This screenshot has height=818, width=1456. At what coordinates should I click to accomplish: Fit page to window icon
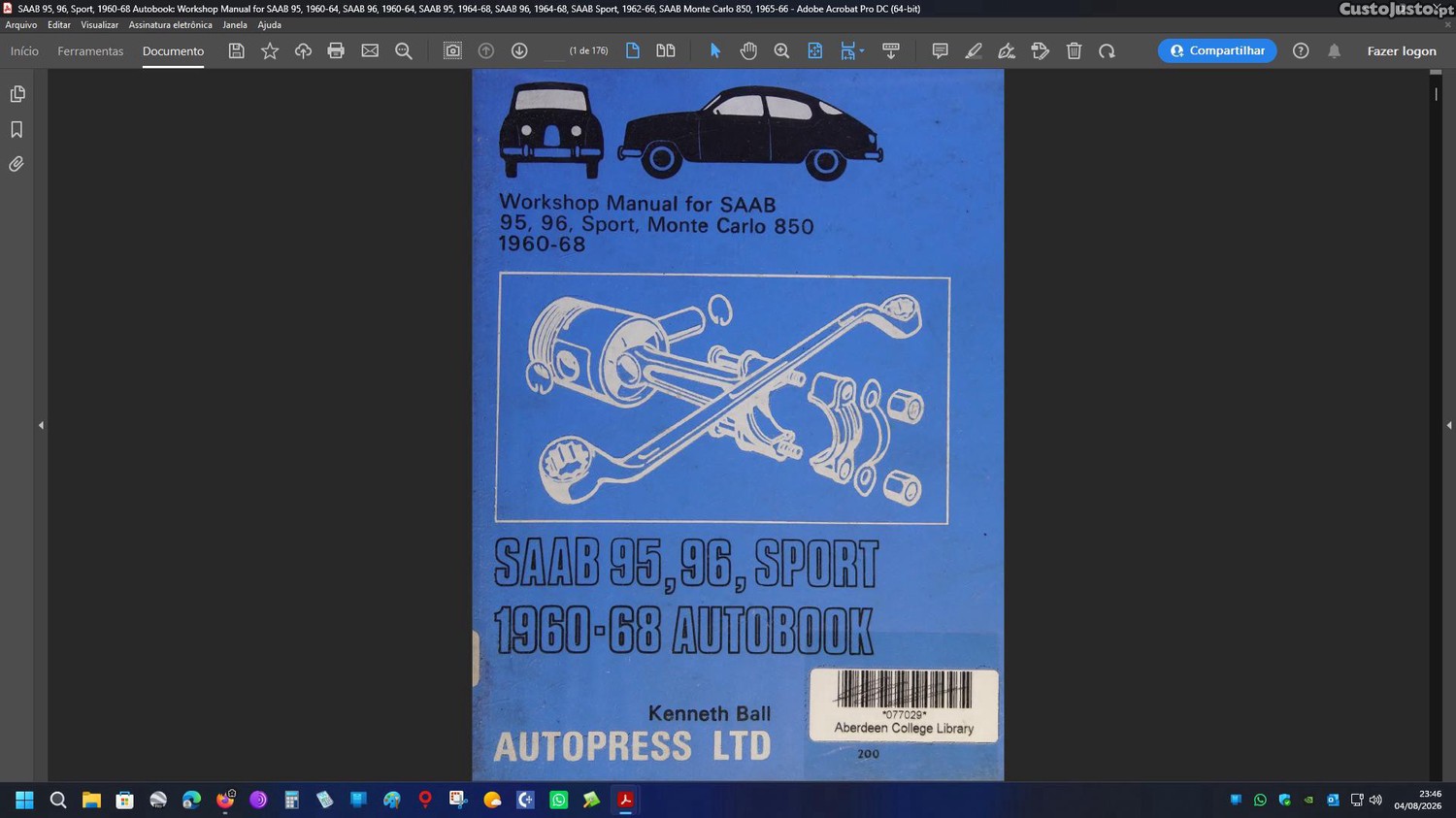815,50
